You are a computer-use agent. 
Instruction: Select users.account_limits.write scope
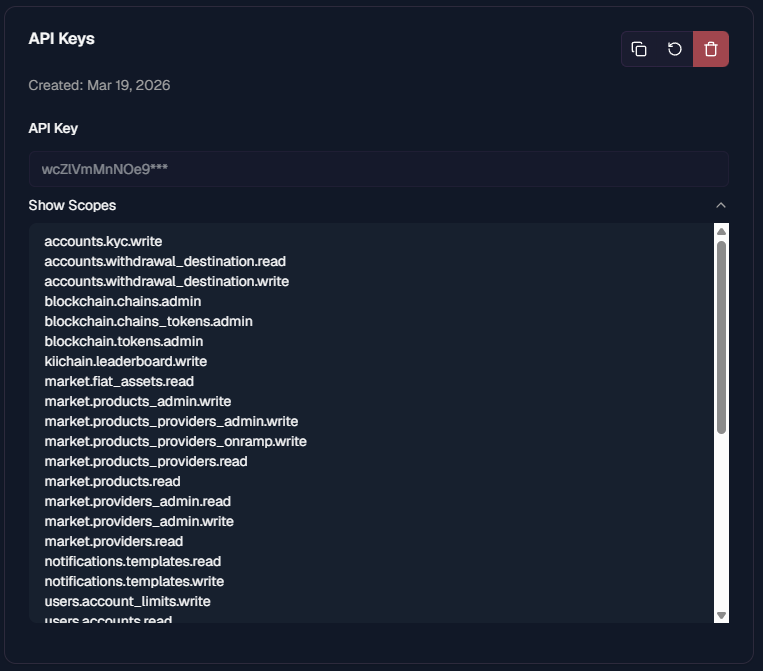click(127, 601)
